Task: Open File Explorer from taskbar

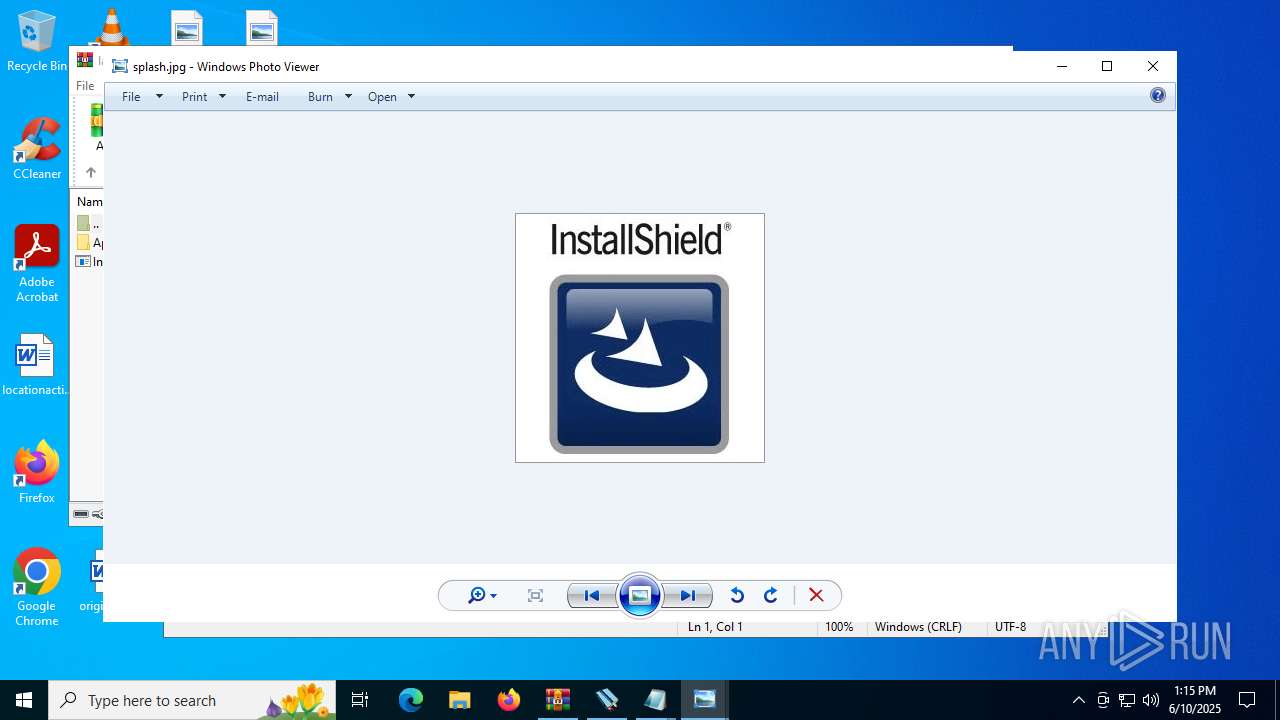Action: (459, 700)
